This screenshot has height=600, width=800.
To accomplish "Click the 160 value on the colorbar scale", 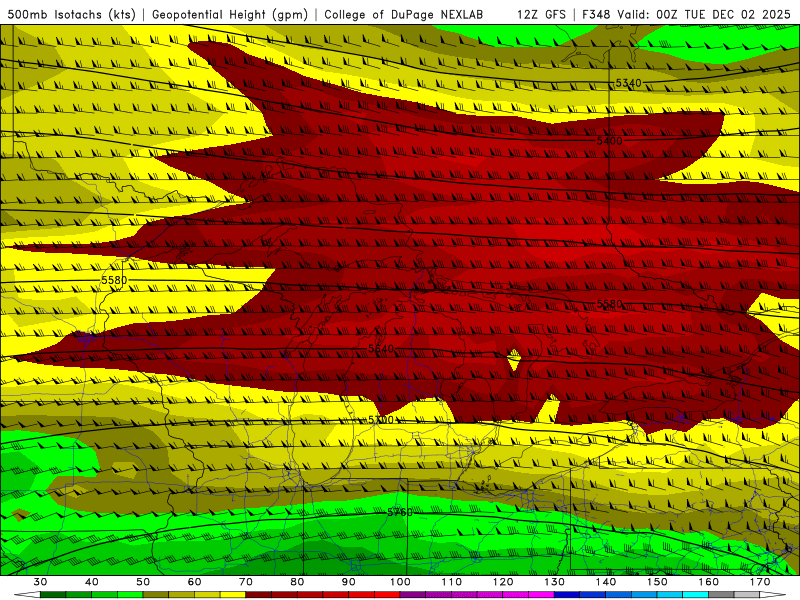I will (709, 582).
